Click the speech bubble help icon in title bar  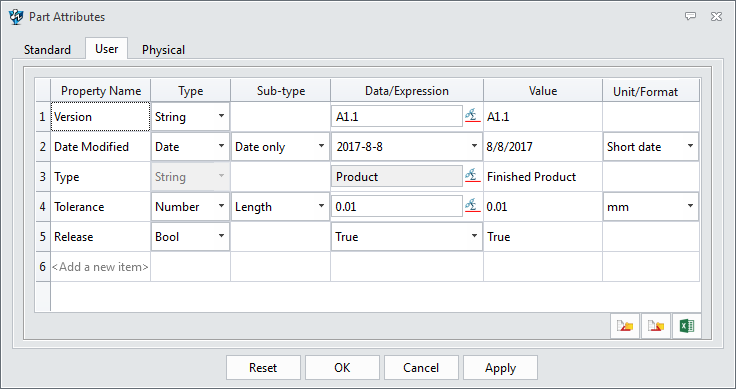[x=690, y=16]
